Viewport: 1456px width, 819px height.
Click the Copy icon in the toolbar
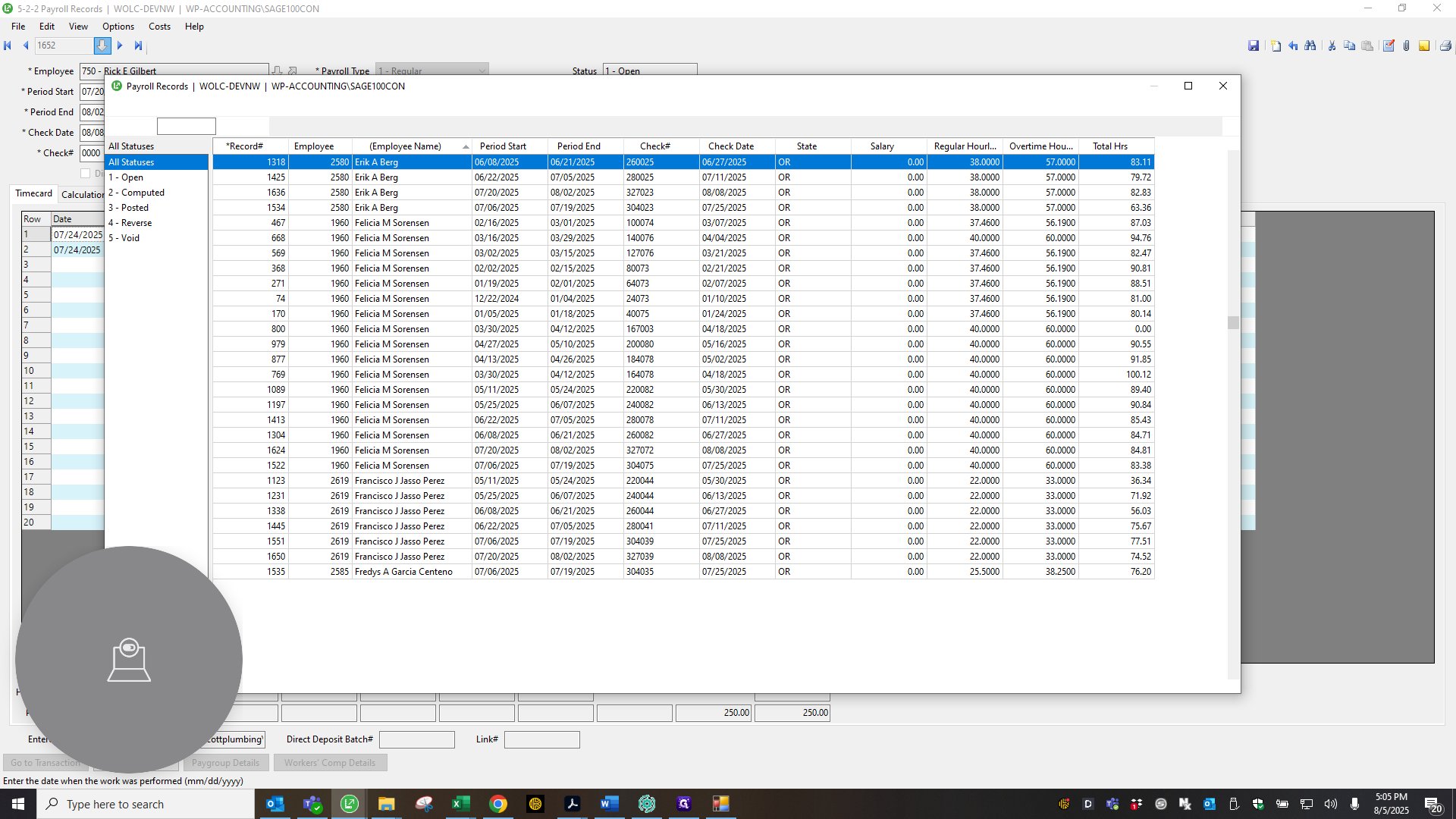1349,45
